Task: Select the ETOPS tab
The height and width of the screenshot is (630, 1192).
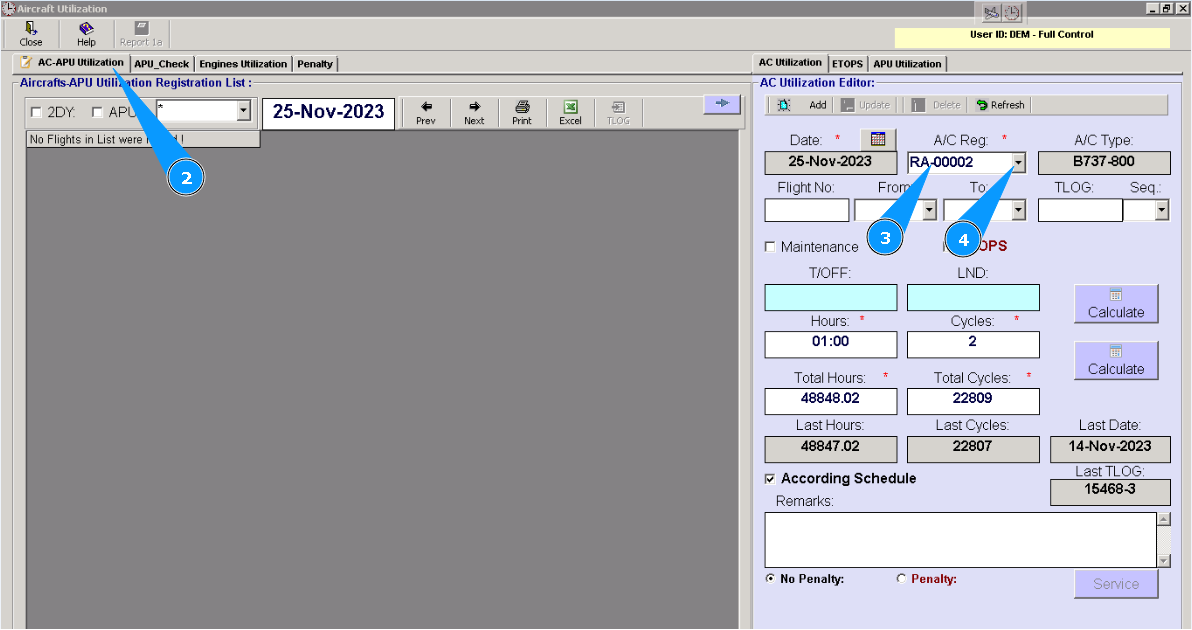Action: coord(848,64)
